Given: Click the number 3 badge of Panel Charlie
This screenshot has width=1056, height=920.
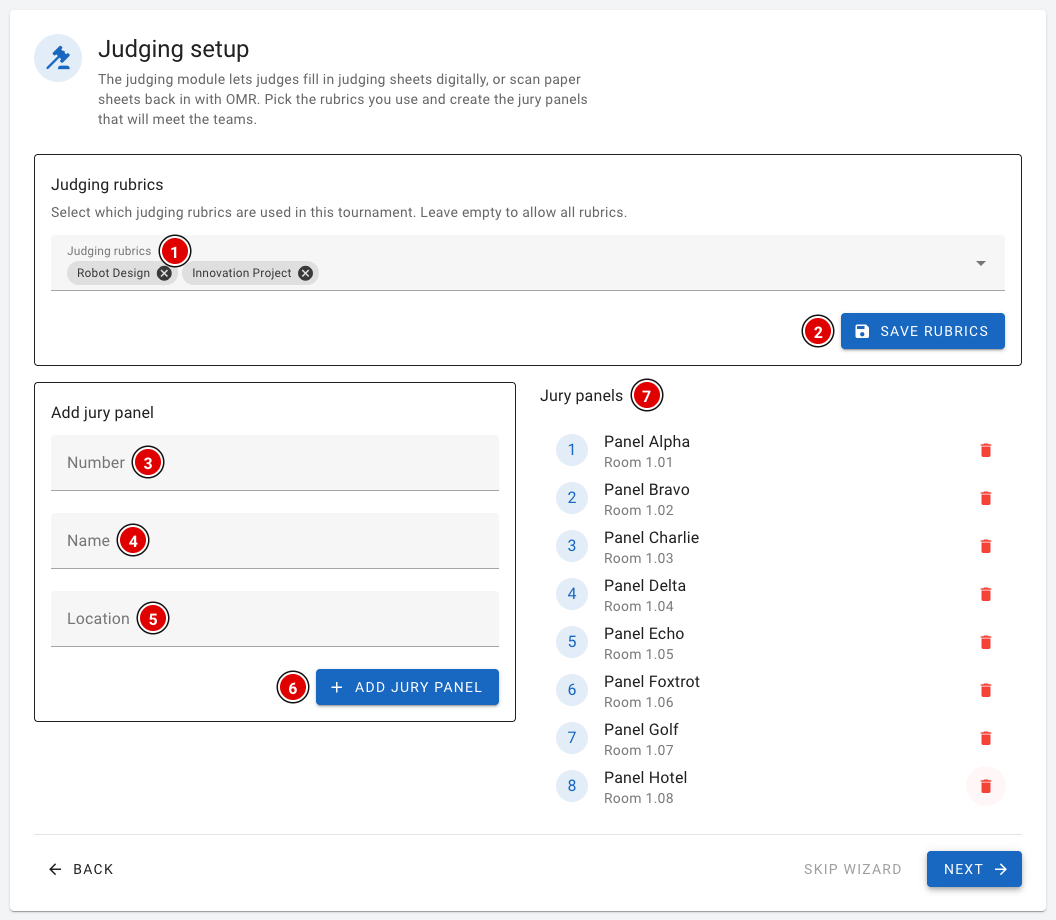Looking at the screenshot, I should [x=572, y=546].
